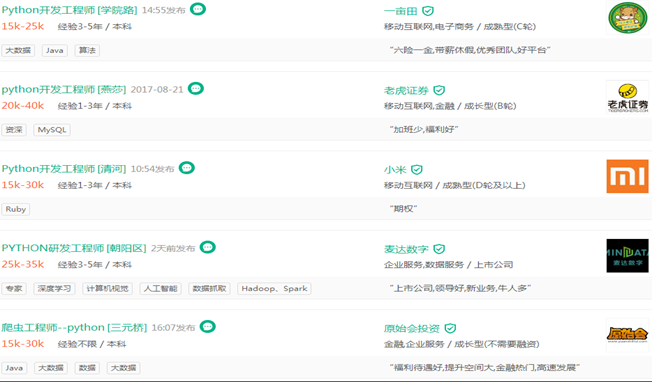Viewport: 652px width, 382px height.
Task: Click salary 20k-40k
Action: tap(23, 106)
